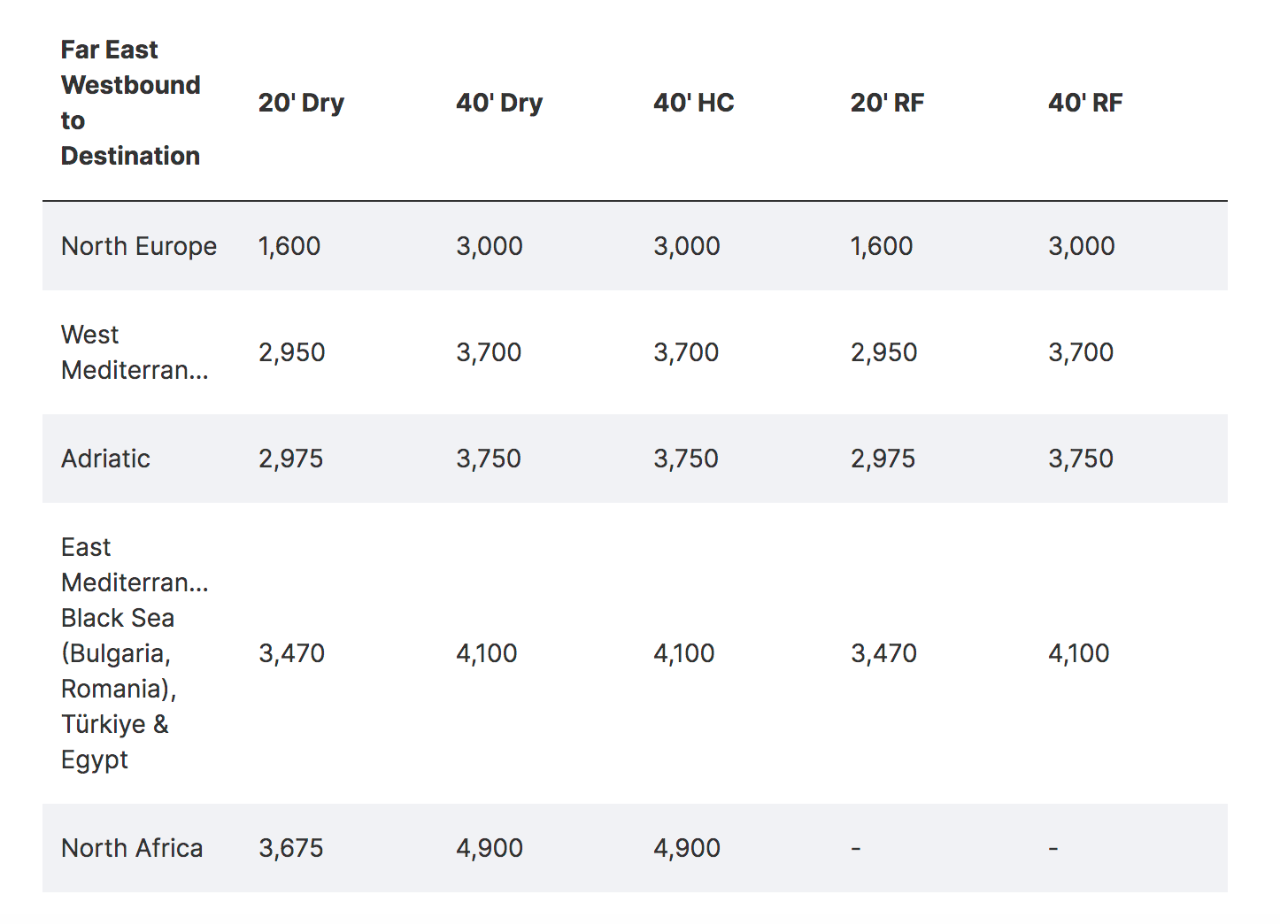Screen dimensions: 1280x924
Task: Click the 40' Dry column header
Action: point(499,103)
